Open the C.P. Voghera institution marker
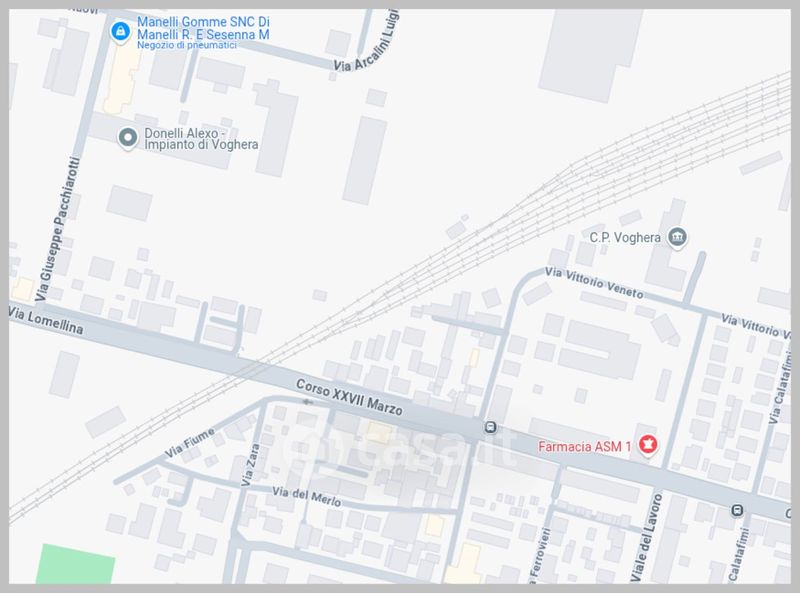This screenshot has width=800, height=593. [678, 237]
